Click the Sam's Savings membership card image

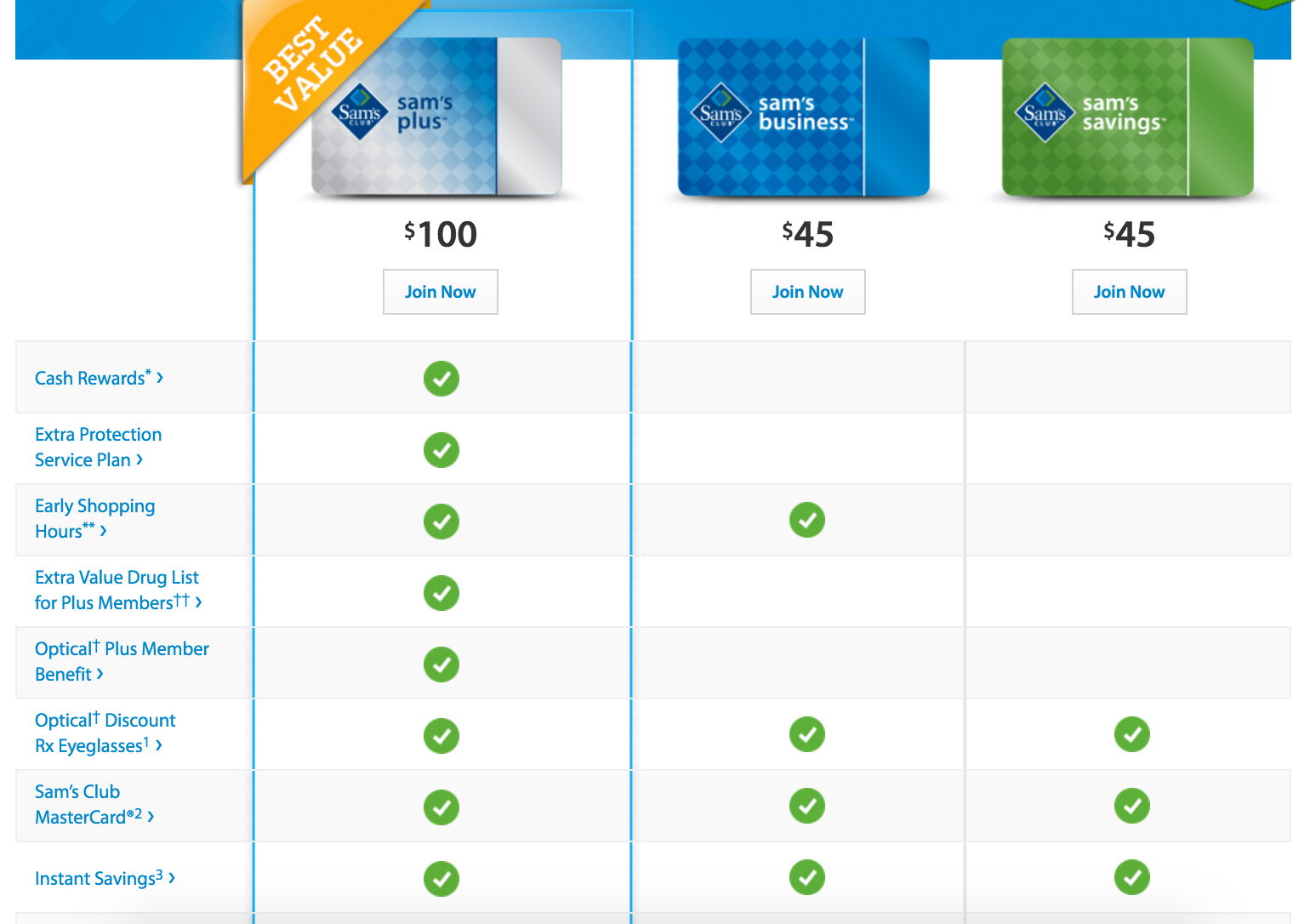(1128, 117)
